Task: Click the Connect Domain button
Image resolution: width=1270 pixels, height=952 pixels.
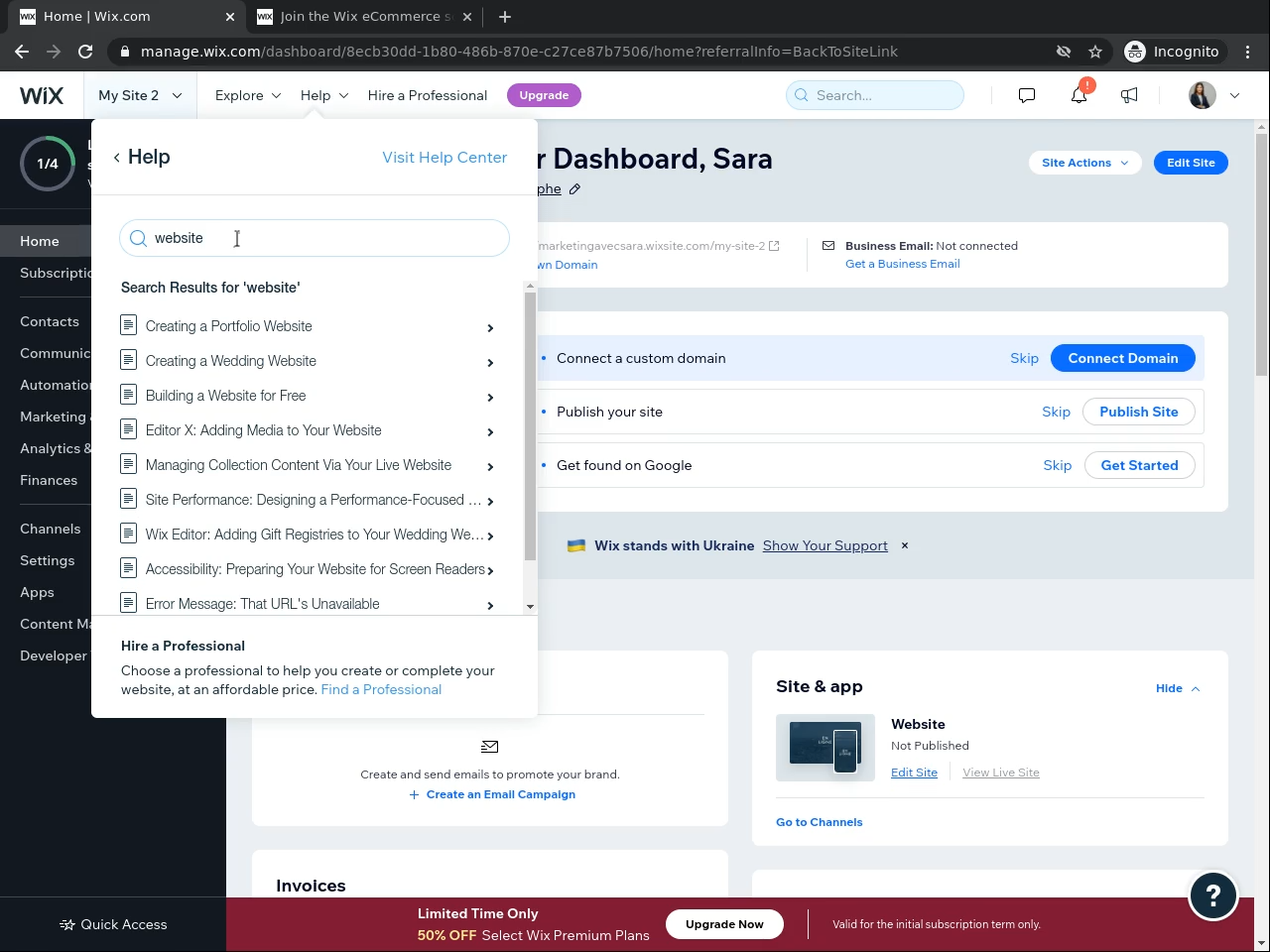Action: pos(1123,358)
